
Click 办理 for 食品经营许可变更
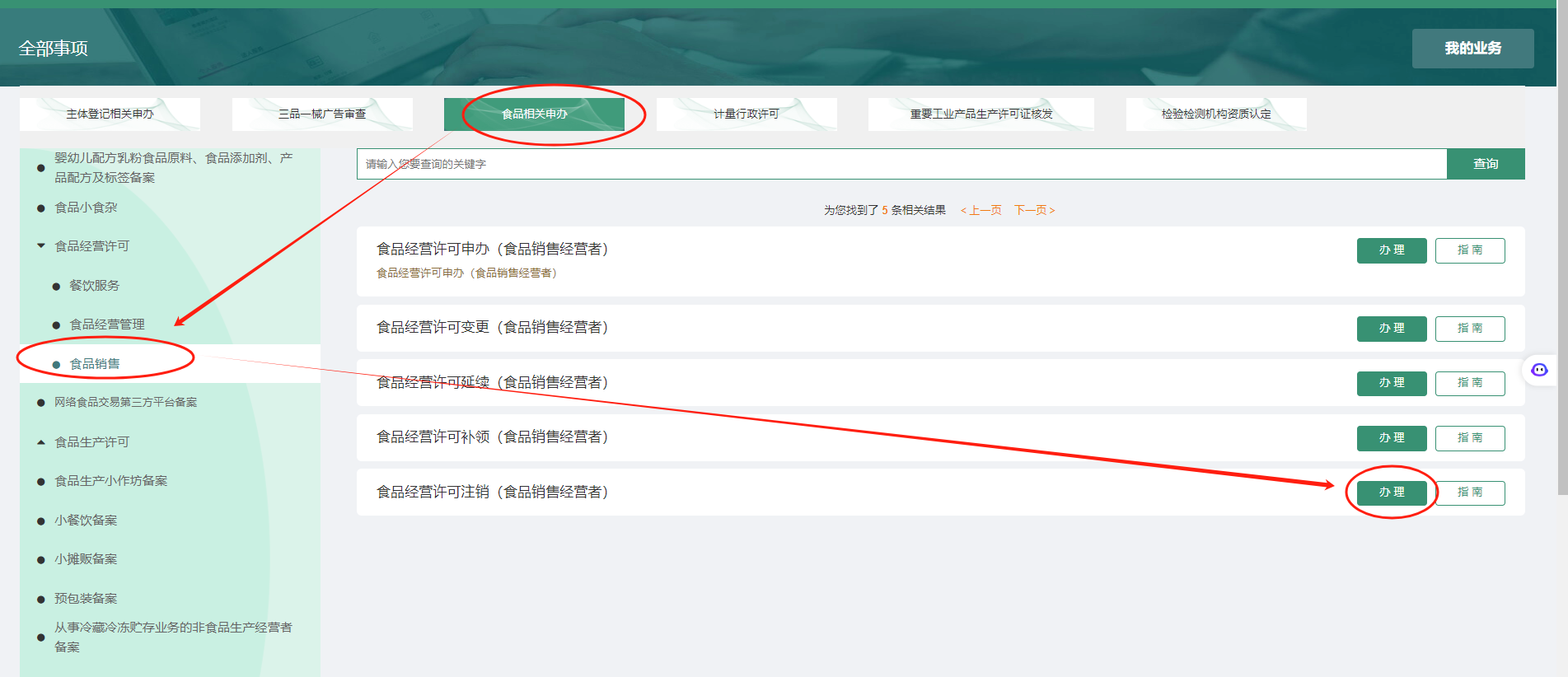point(1391,329)
